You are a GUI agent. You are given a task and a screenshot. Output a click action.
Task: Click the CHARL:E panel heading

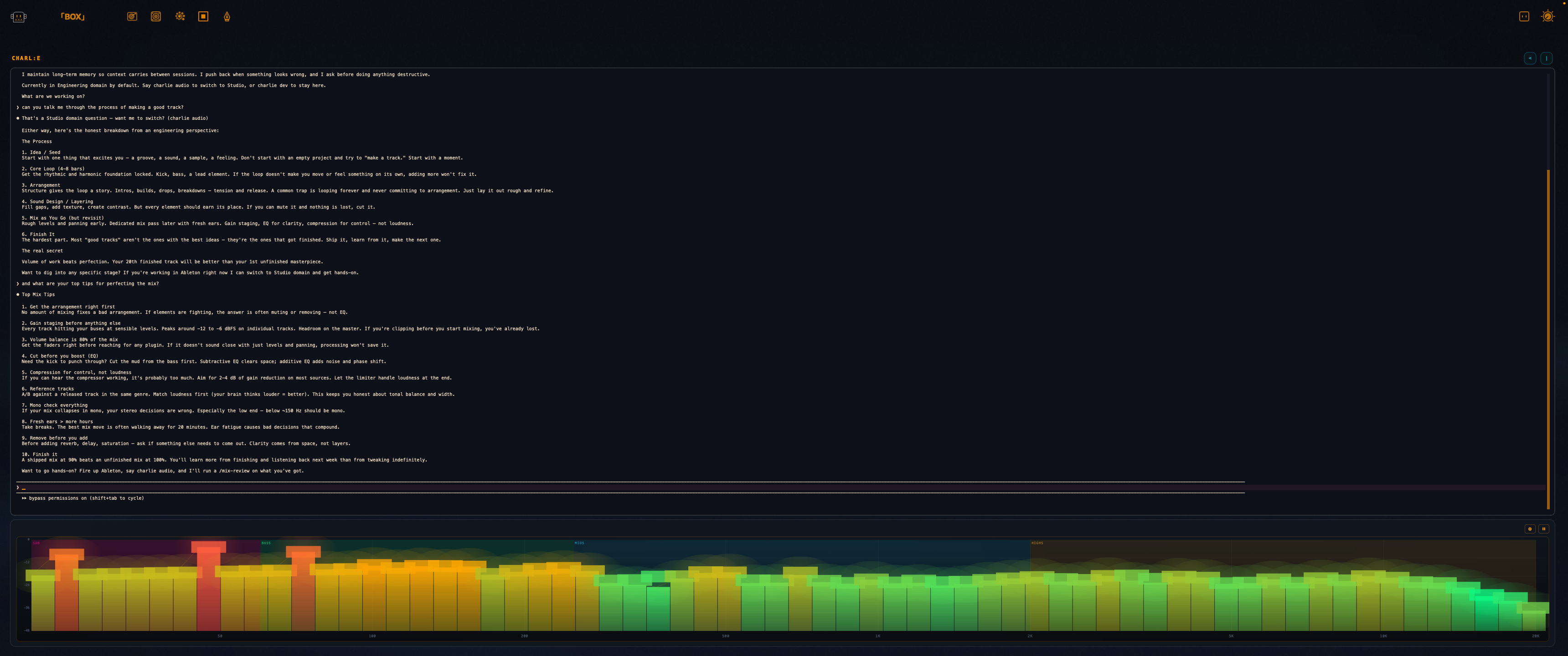(x=26, y=58)
